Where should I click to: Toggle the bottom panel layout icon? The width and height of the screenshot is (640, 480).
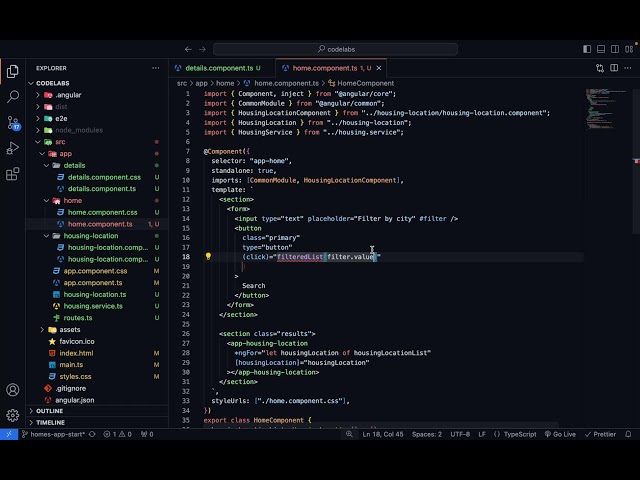pos(601,49)
